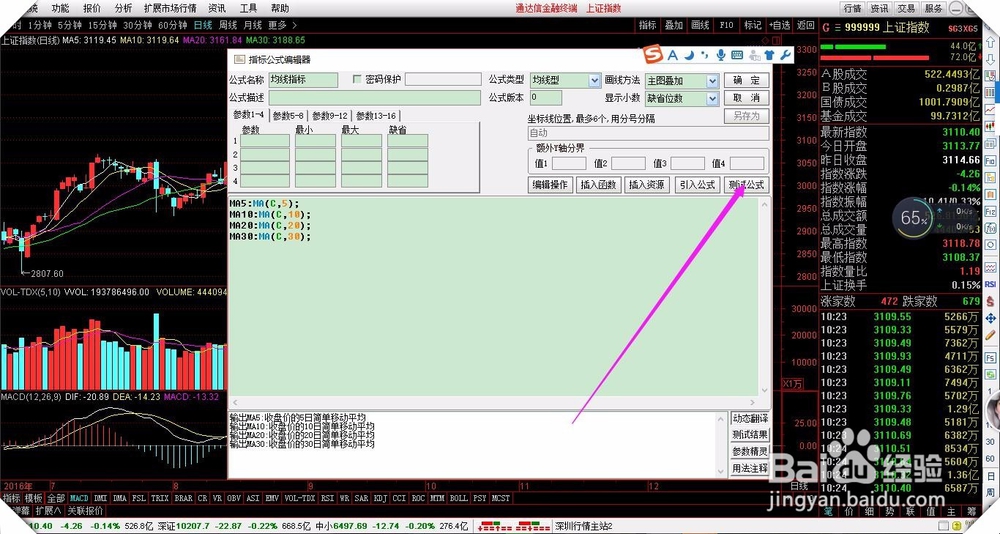
Task: Click the 插入函数 button
Action: click(598, 185)
